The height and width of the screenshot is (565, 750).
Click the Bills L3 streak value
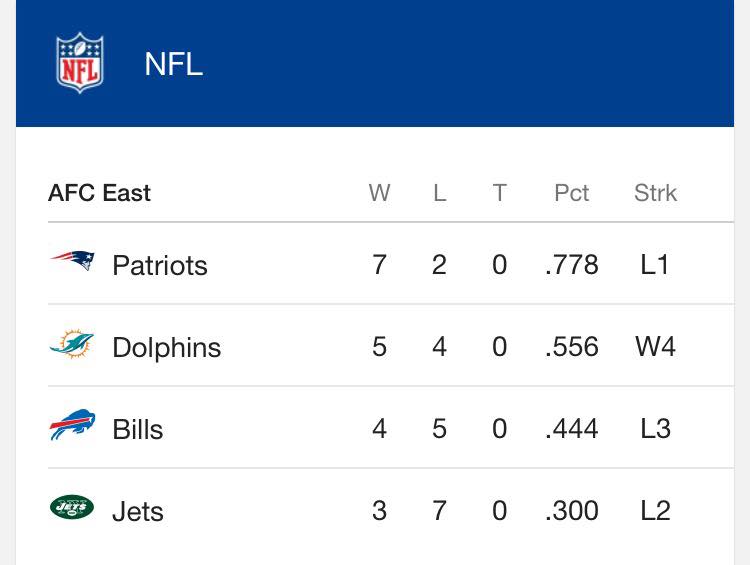click(x=655, y=428)
